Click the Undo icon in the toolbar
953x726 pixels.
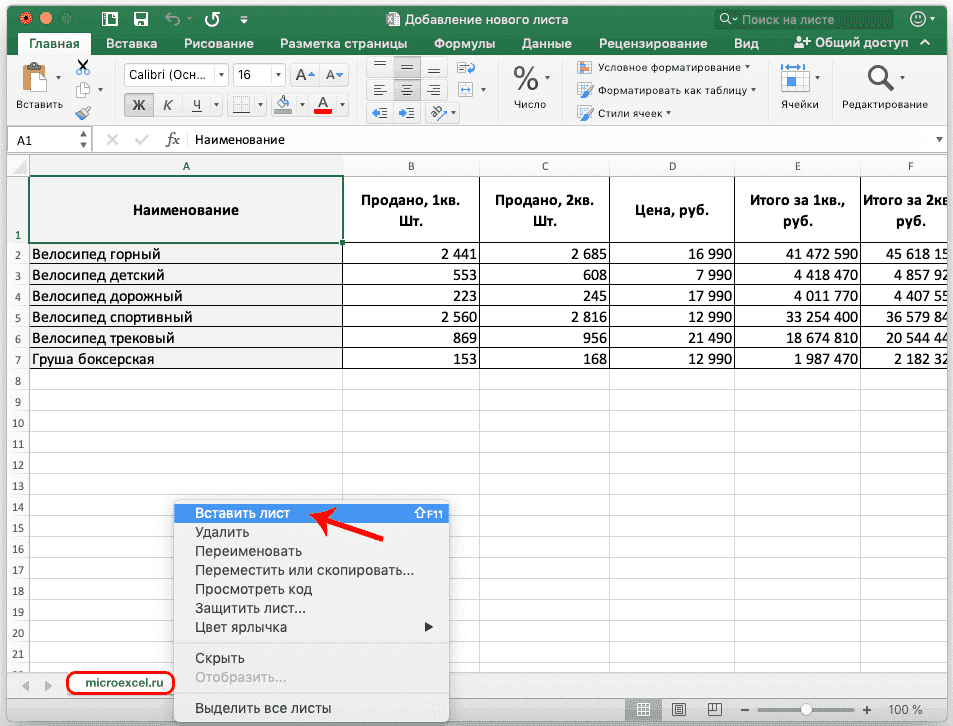tap(172, 18)
